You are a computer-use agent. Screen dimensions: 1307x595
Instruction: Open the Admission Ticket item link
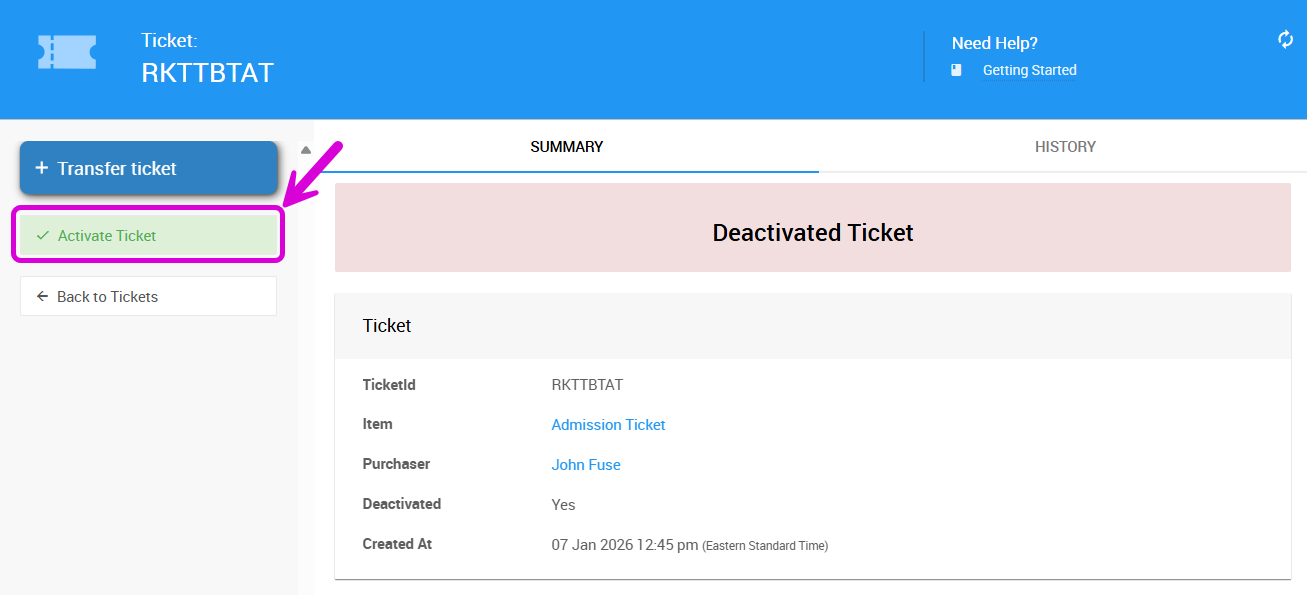[608, 425]
